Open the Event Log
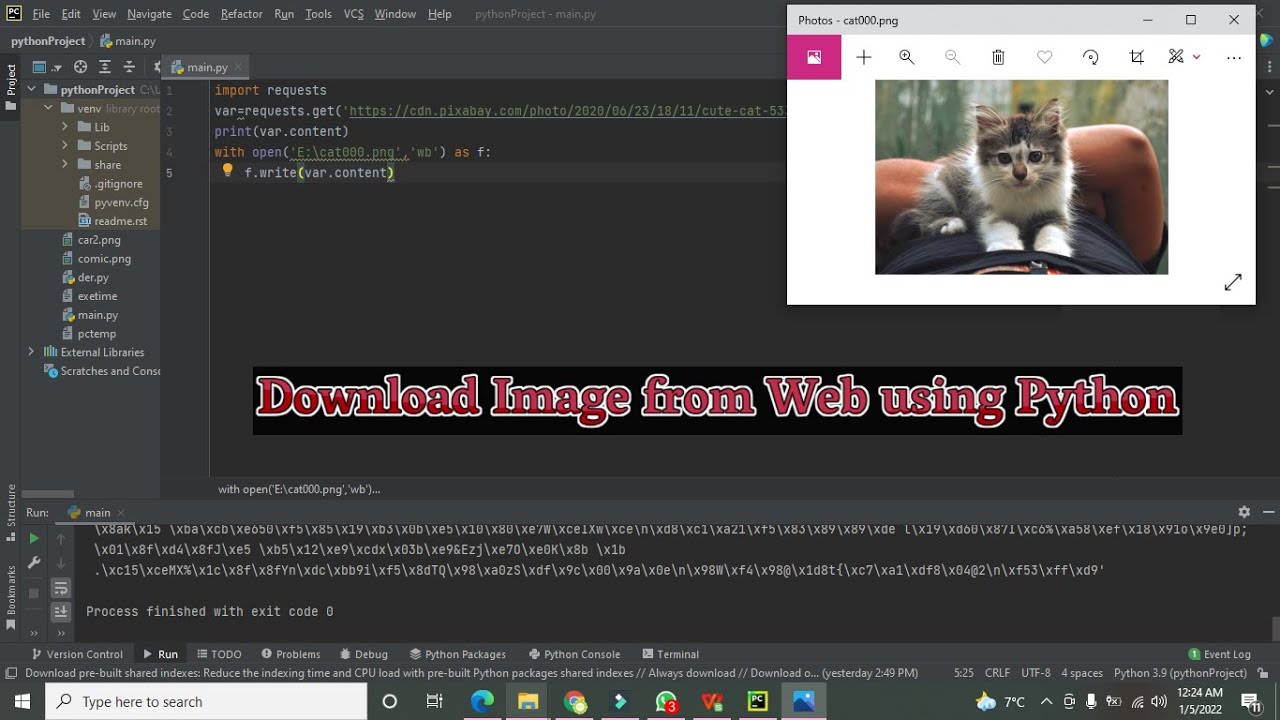Screen dimensions: 1280x720 pos(1220,654)
